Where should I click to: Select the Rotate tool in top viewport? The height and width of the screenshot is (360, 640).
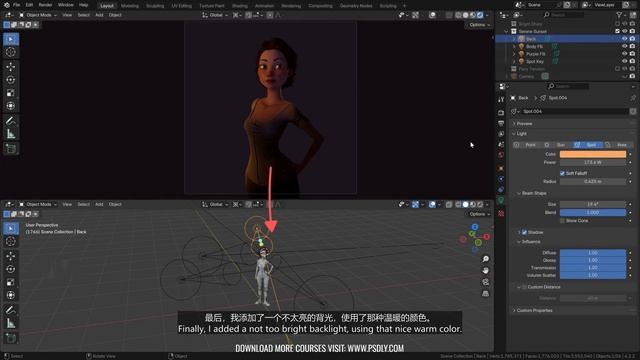(11, 80)
